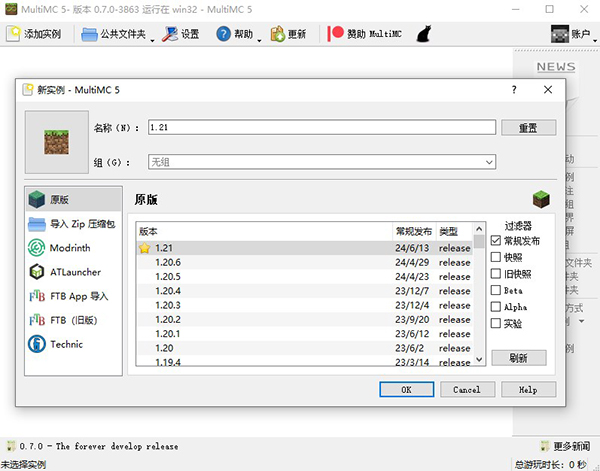
Task: Open the Settings toolbar button
Action: (182, 34)
